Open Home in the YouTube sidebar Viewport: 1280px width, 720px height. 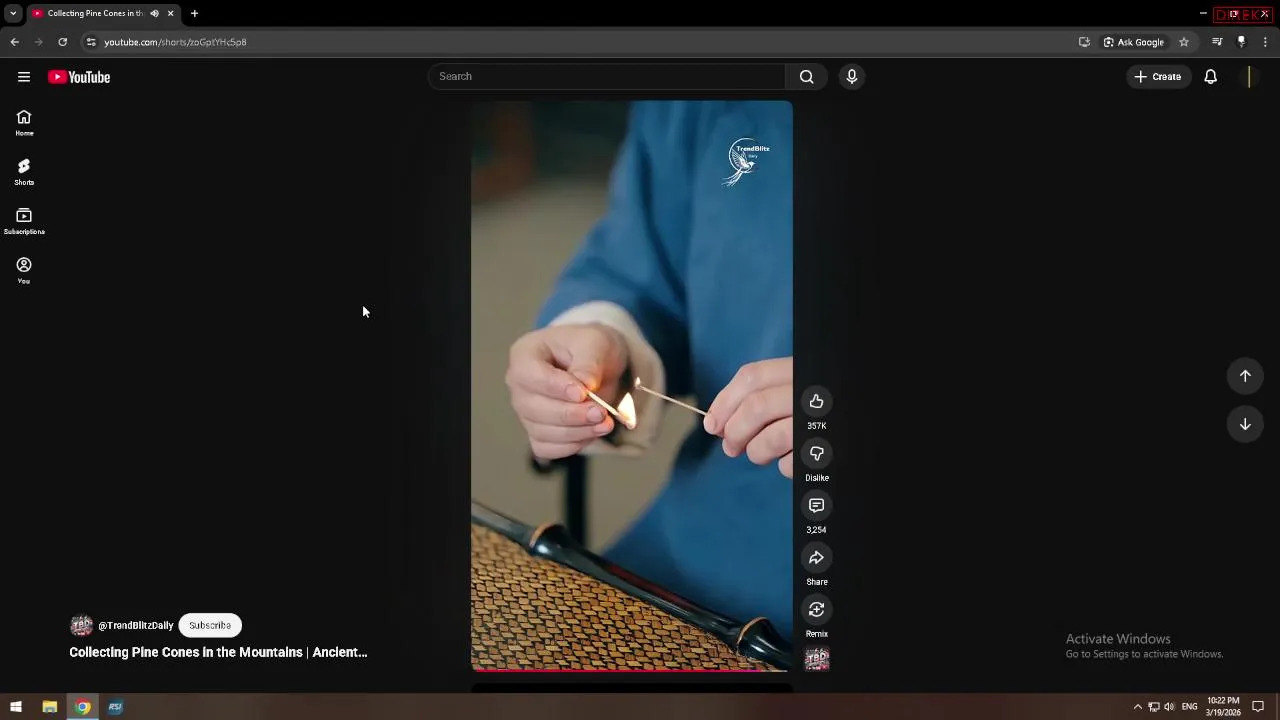tap(24, 123)
